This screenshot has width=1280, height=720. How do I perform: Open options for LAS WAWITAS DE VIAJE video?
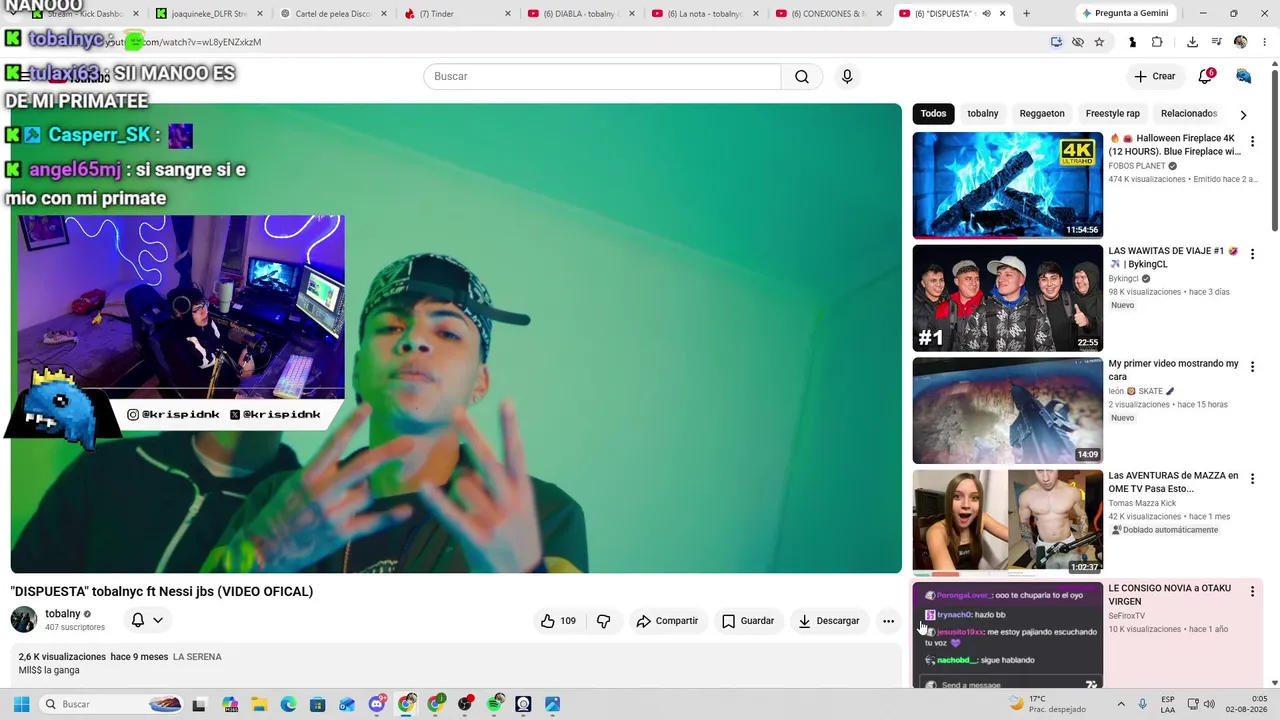[x=1252, y=254]
